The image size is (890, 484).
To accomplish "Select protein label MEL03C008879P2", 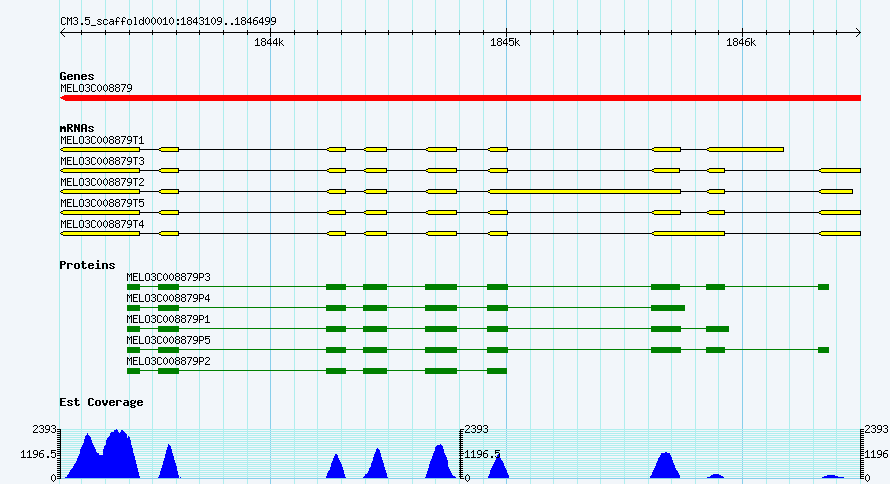I will pyautogui.click(x=168, y=361).
